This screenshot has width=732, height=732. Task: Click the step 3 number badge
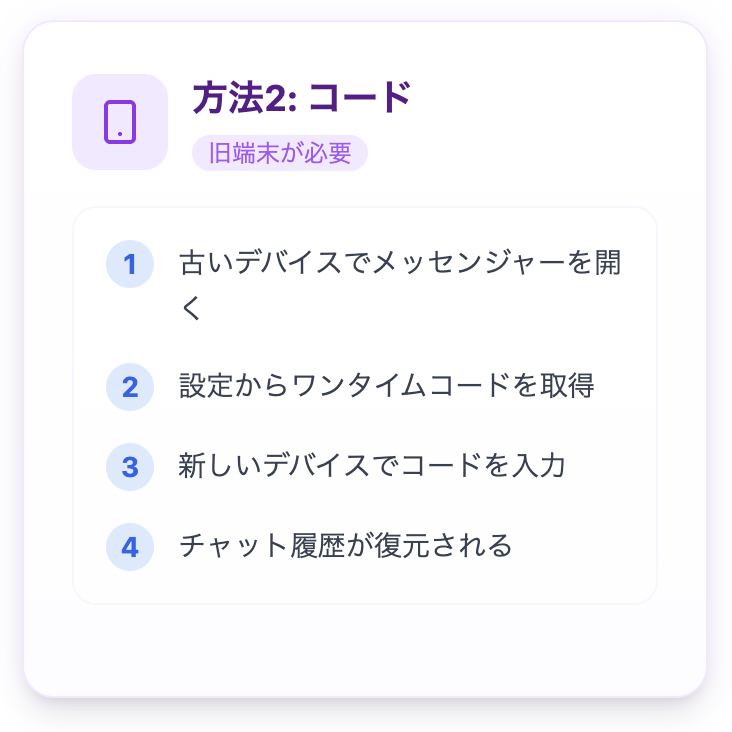[x=129, y=466]
